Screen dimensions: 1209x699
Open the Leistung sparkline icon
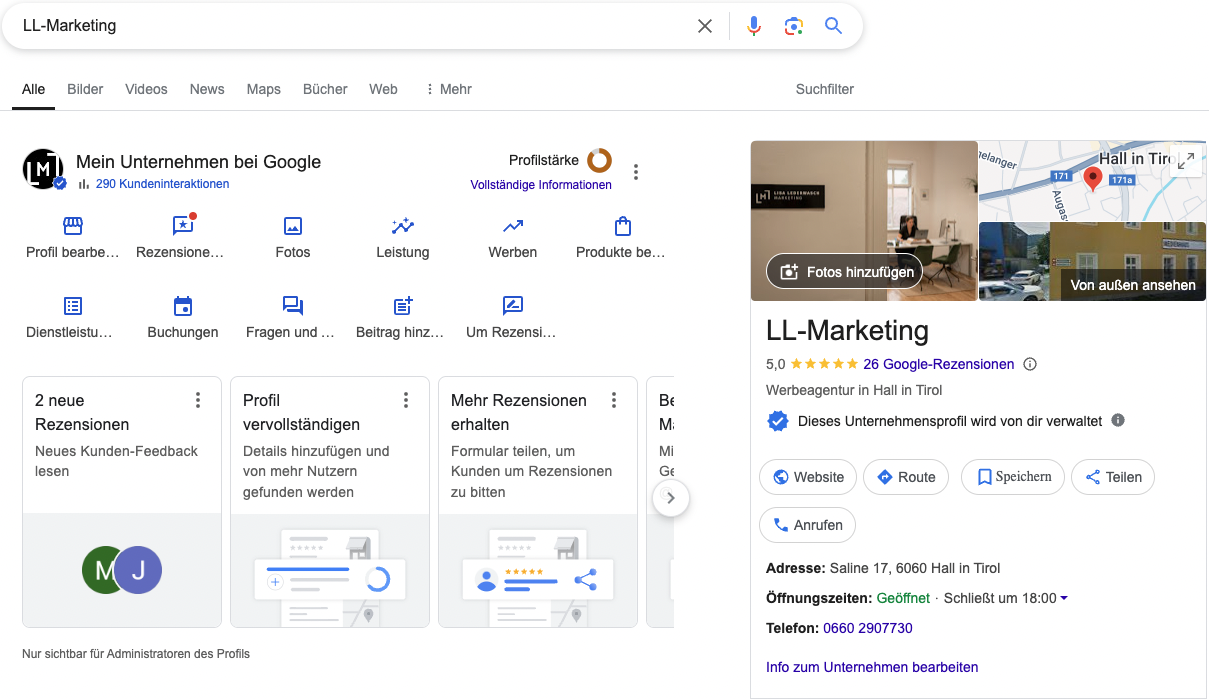click(403, 226)
